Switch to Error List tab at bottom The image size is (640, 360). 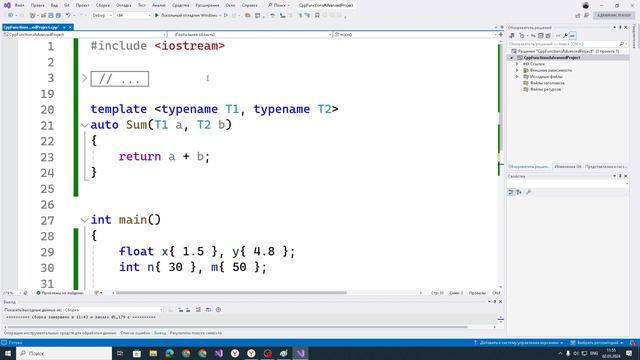coord(135,333)
